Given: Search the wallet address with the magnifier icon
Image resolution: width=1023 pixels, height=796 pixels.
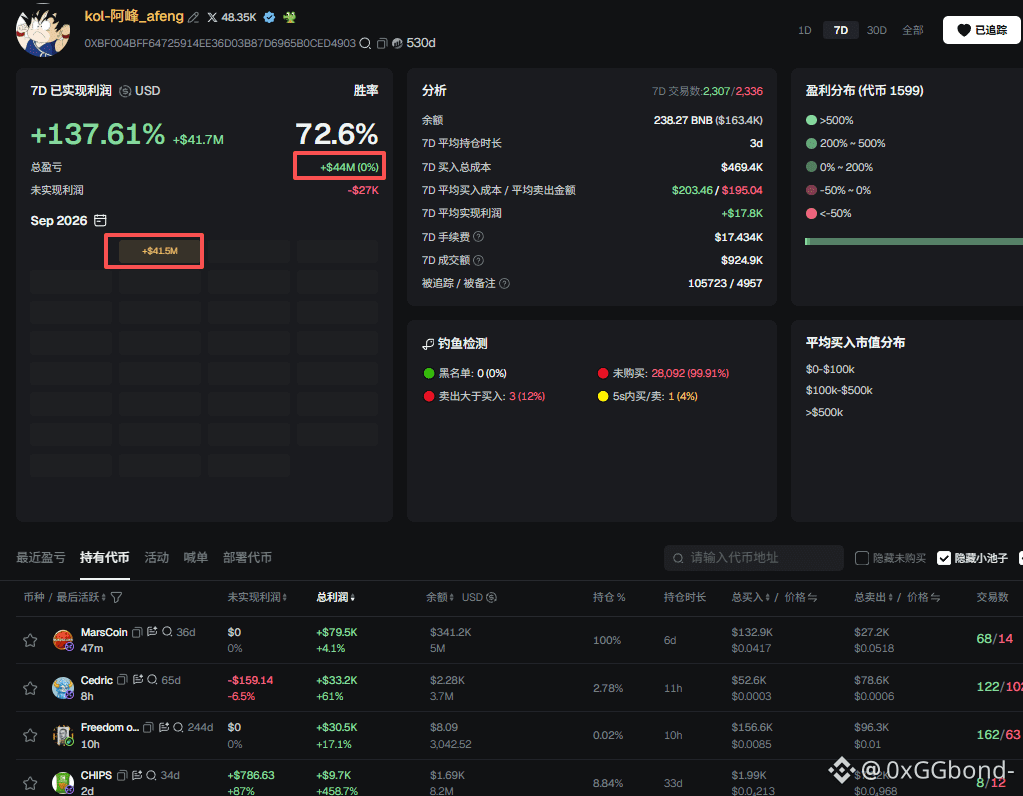Looking at the screenshot, I should [x=365, y=43].
